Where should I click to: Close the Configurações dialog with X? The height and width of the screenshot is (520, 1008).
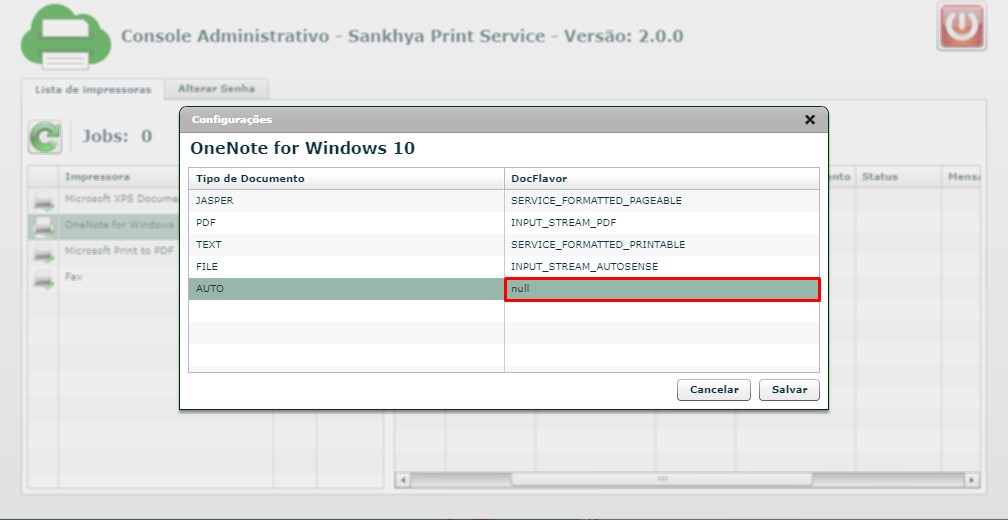pos(810,120)
